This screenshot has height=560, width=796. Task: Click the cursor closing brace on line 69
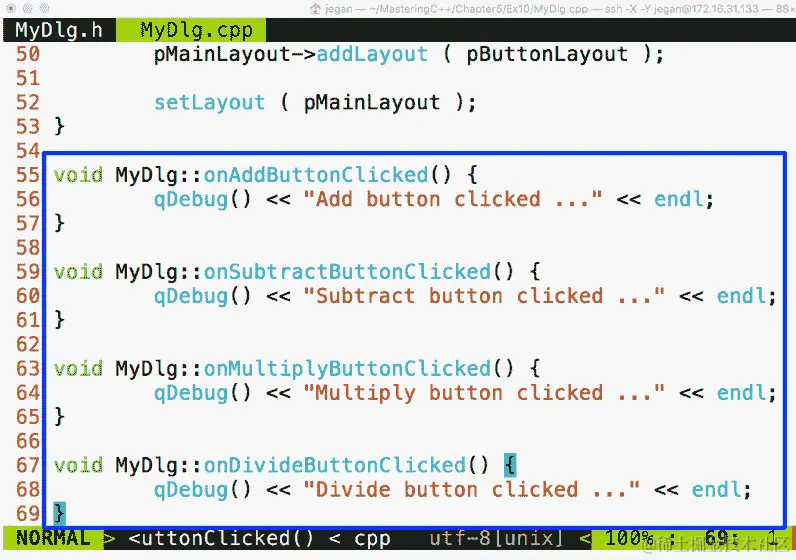tap(59, 513)
